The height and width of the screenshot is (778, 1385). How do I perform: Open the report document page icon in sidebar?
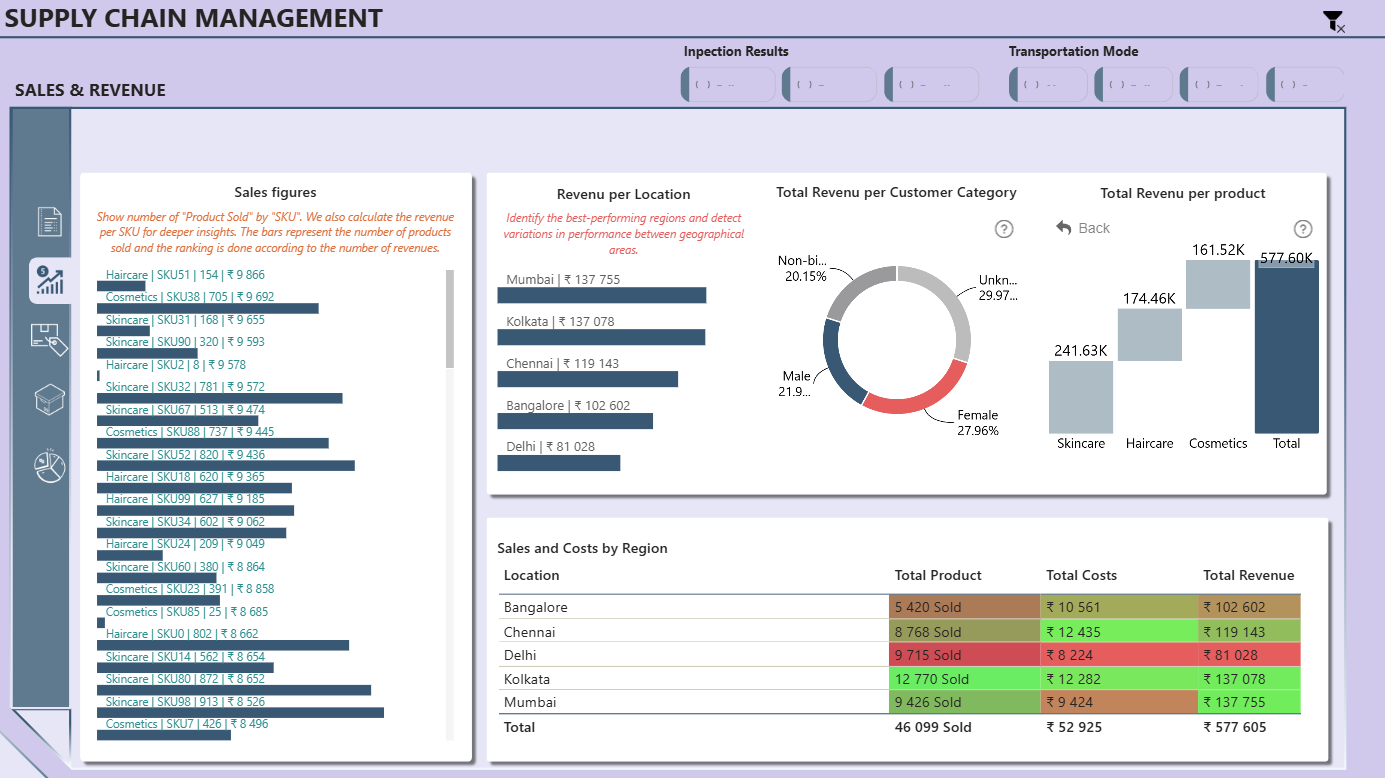[50, 222]
